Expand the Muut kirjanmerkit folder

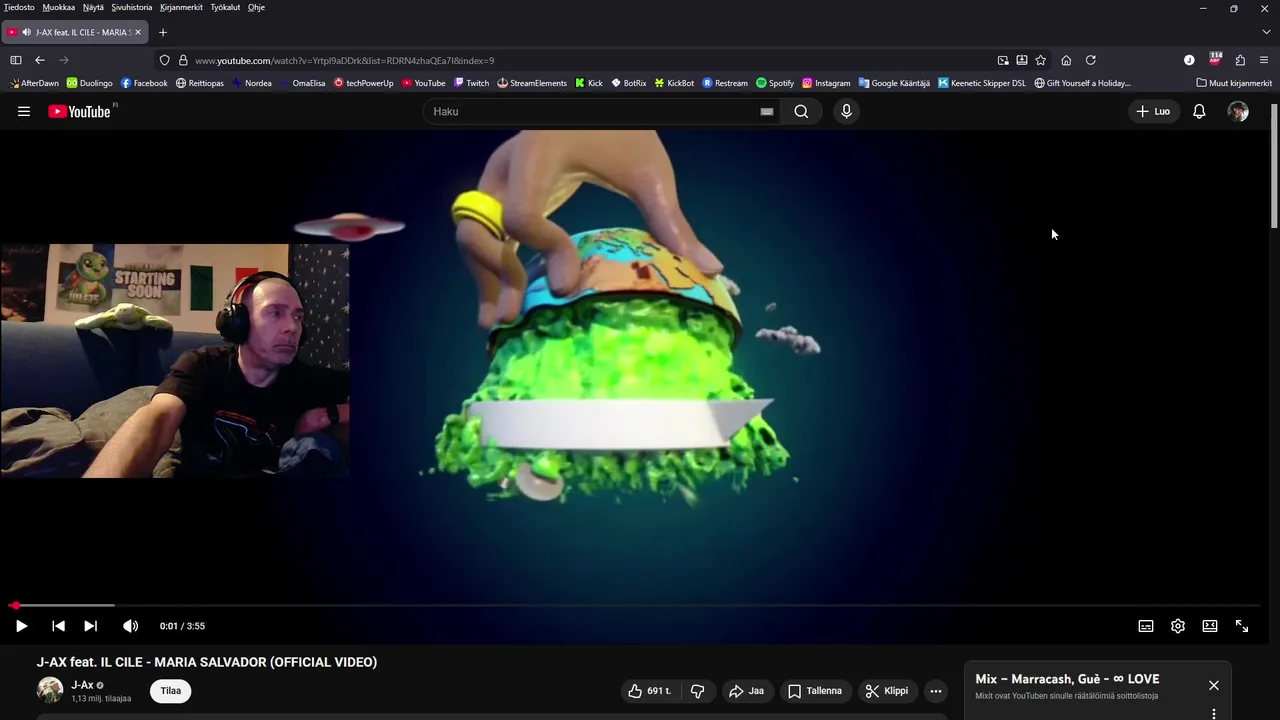tap(1234, 83)
